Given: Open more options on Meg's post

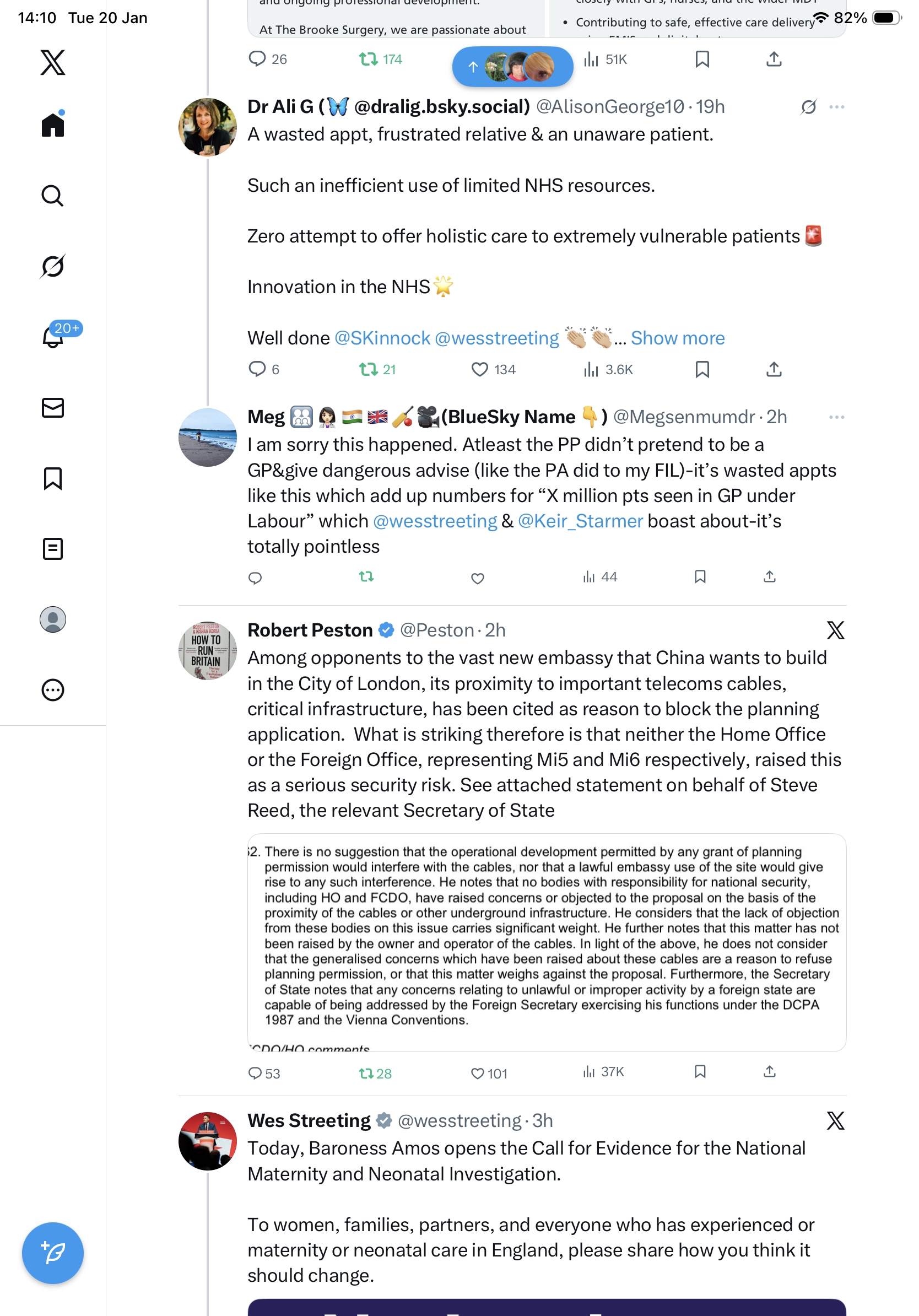Looking at the screenshot, I should 836,417.
